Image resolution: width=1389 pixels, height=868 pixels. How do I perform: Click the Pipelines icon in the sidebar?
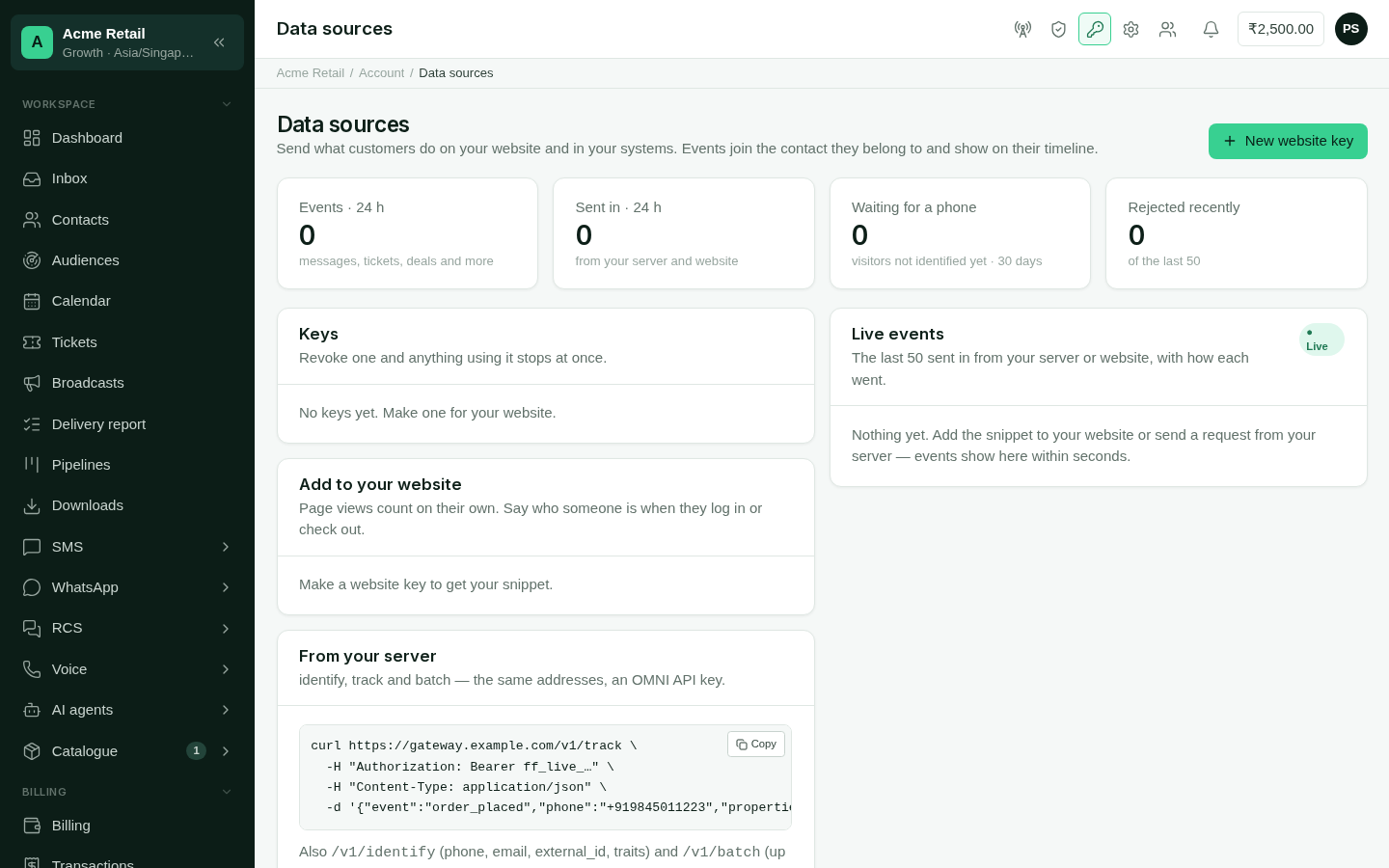pos(32,465)
